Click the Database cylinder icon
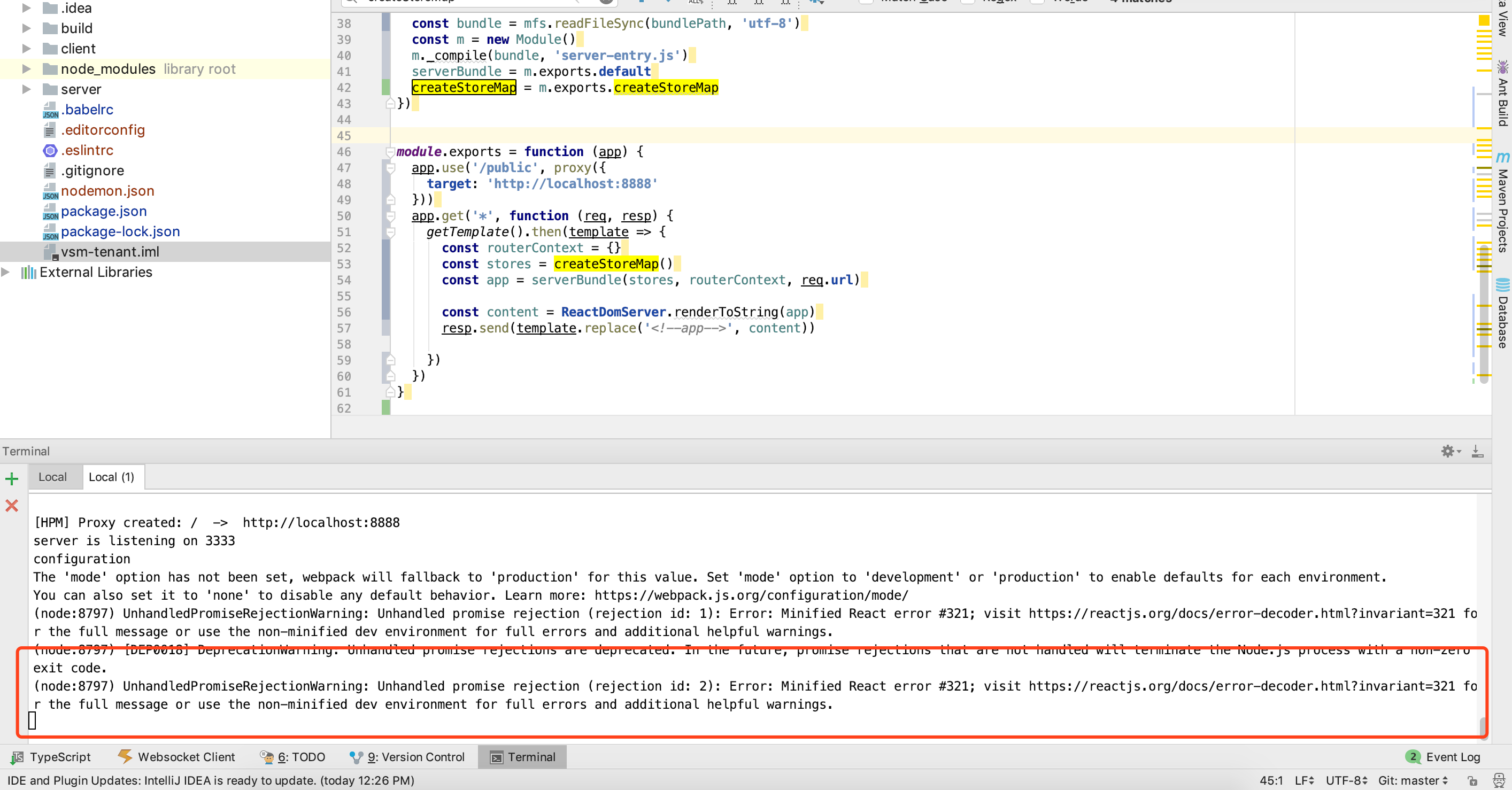Viewport: 1512px width, 790px height. pyautogui.click(x=1502, y=285)
